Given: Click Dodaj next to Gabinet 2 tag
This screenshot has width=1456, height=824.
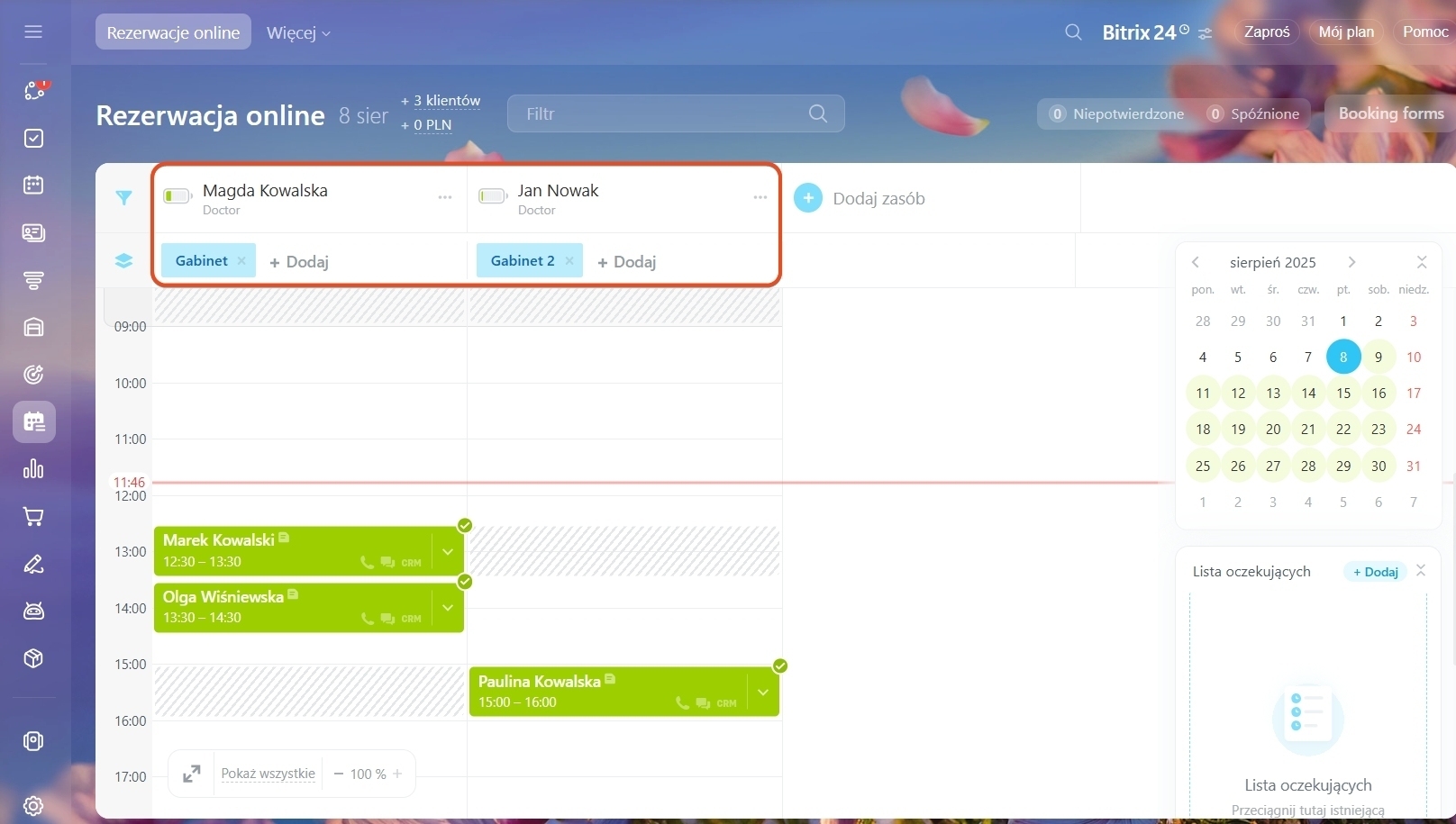Looking at the screenshot, I should tap(627, 261).
